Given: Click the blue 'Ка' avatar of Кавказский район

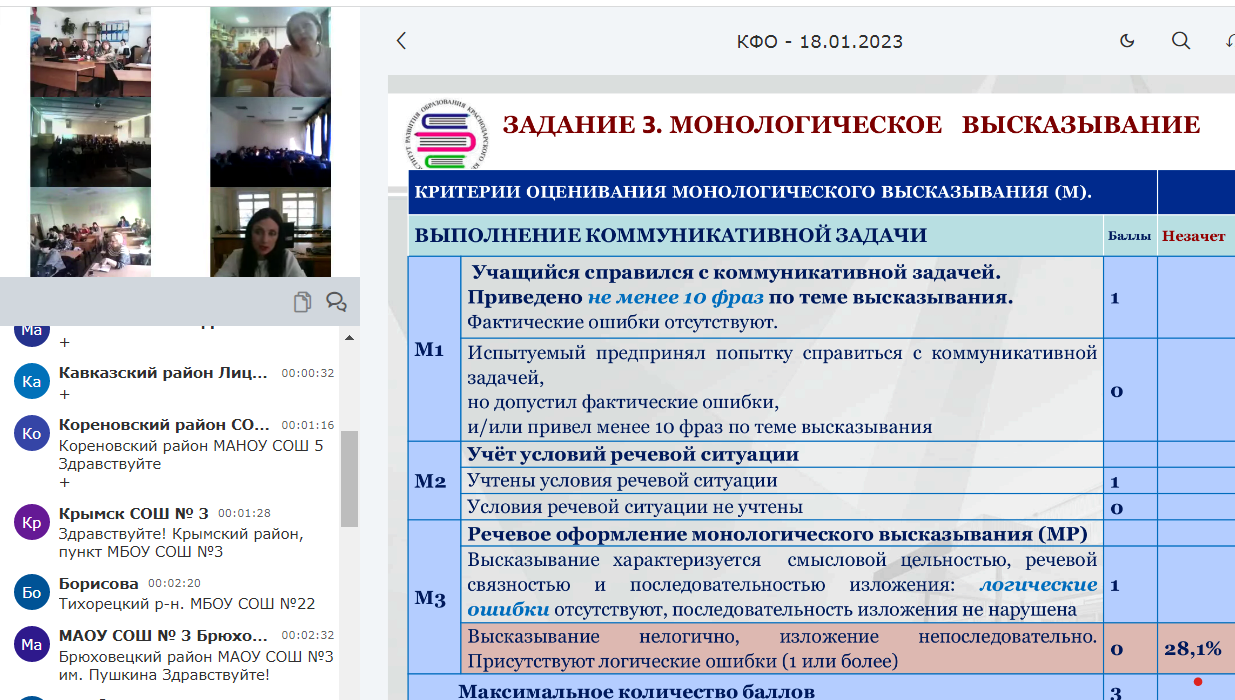Looking at the screenshot, I should 32,381.
